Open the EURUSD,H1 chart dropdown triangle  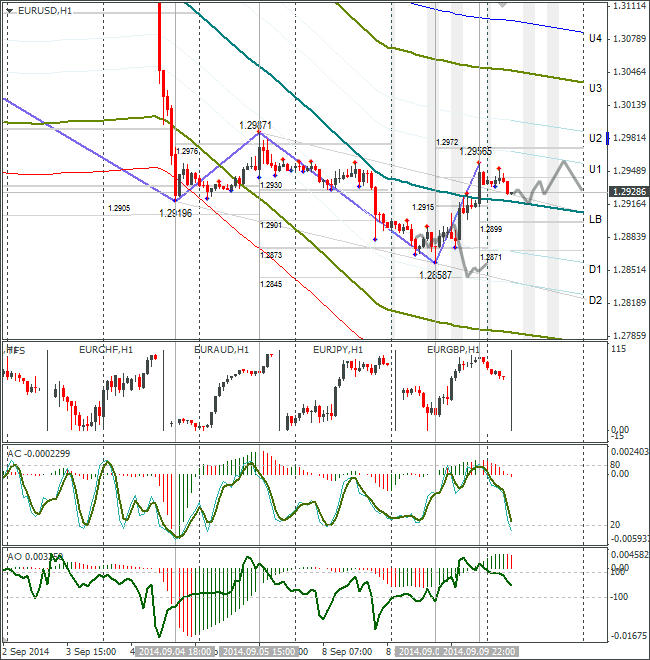[x=10, y=11]
